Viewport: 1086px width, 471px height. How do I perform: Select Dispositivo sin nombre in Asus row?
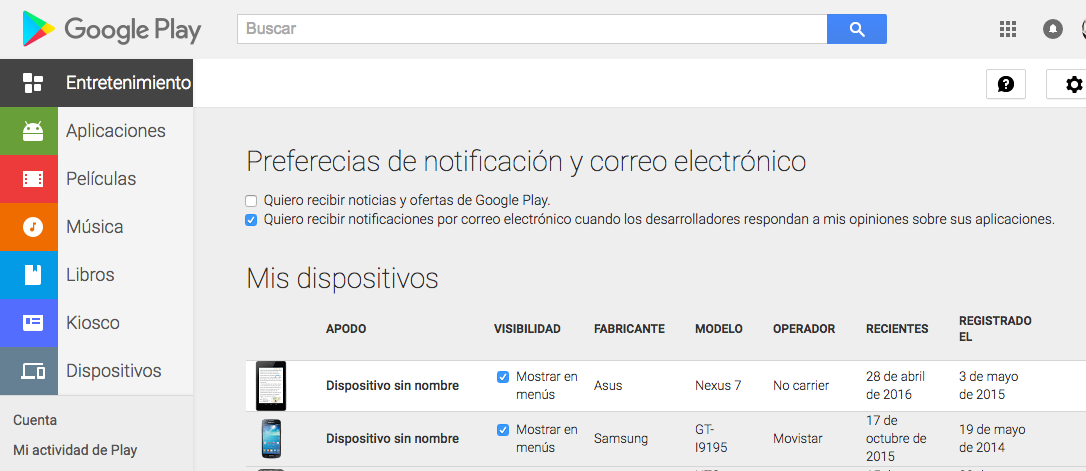392,386
